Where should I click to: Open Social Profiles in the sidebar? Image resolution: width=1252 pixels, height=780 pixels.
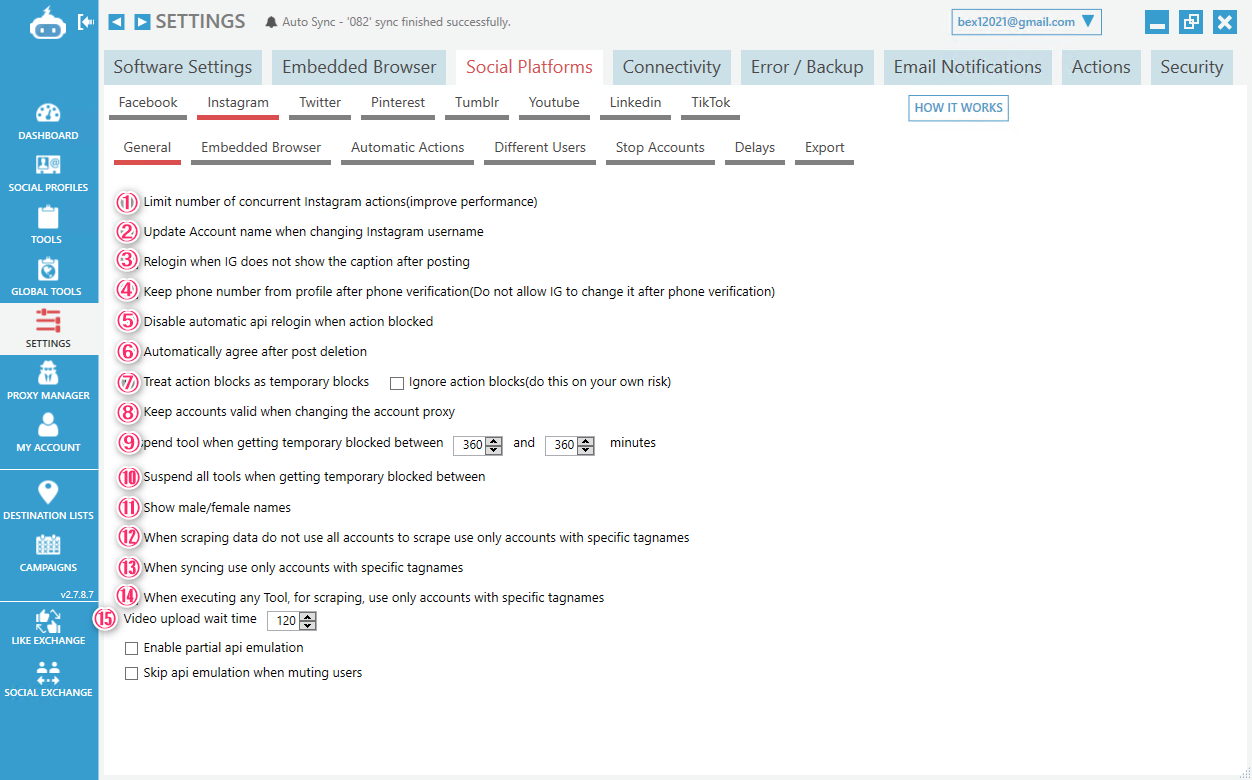click(x=48, y=173)
